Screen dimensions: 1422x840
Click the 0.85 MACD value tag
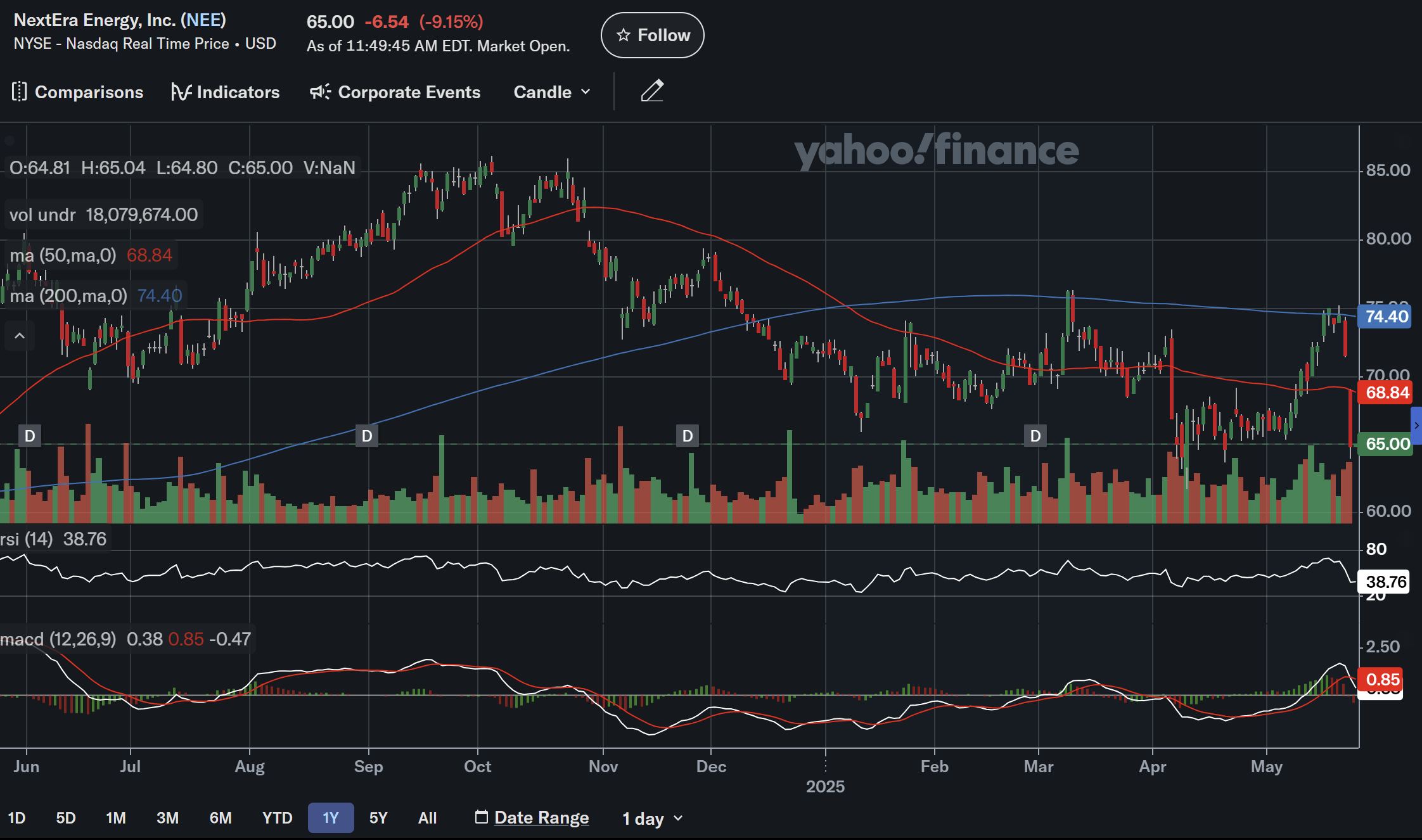(x=1381, y=680)
